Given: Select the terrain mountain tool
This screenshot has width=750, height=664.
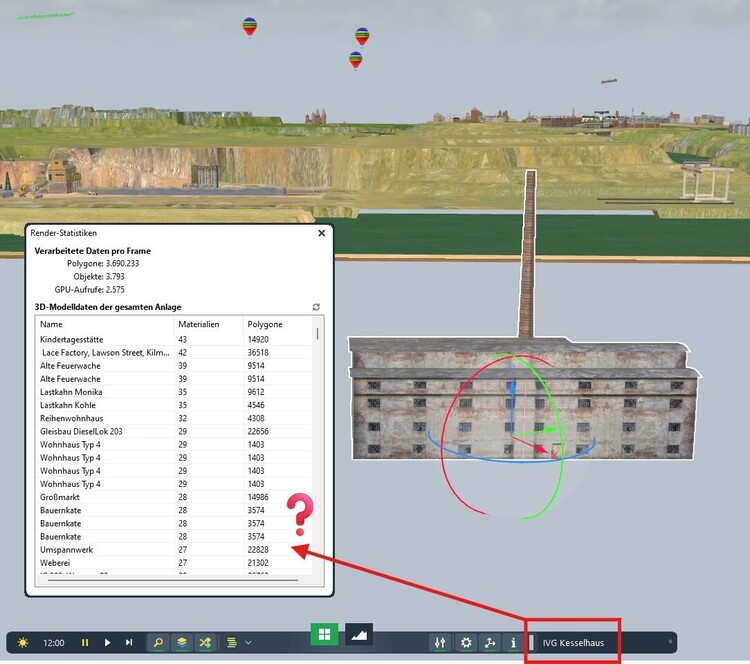Looking at the screenshot, I should (359, 634).
